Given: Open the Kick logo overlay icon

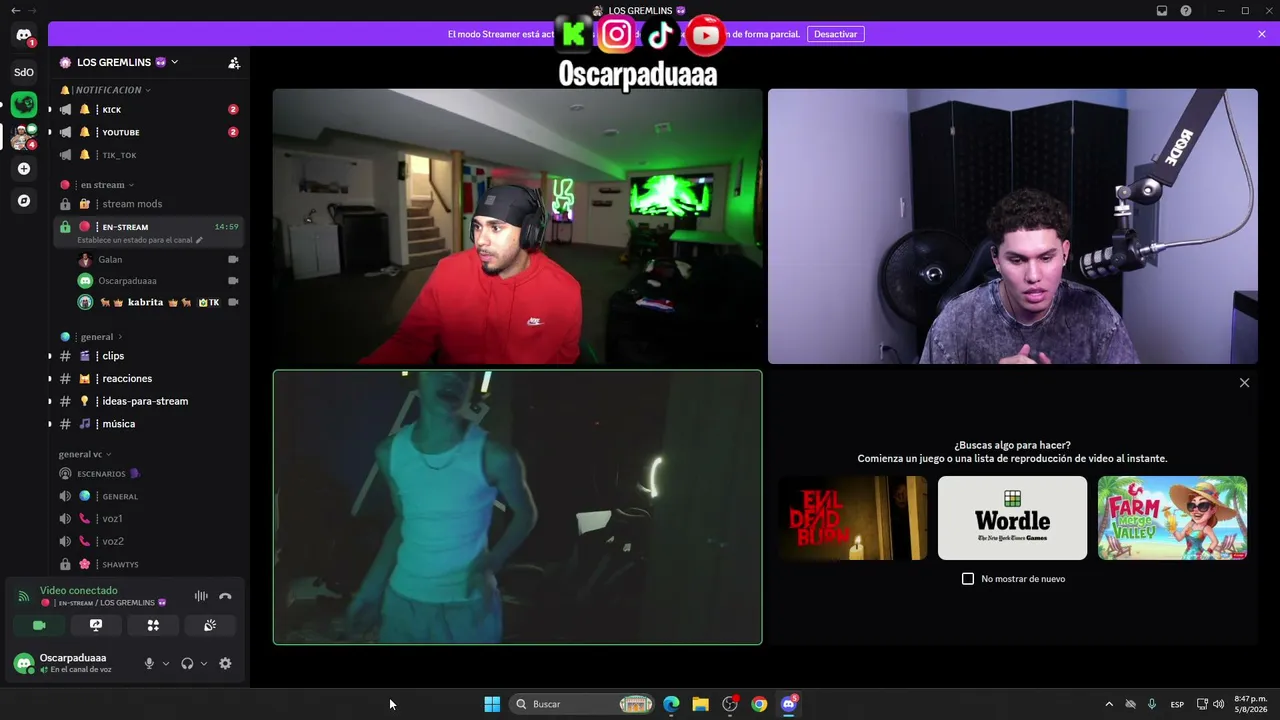Looking at the screenshot, I should pyautogui.click(x=574, y=34).
